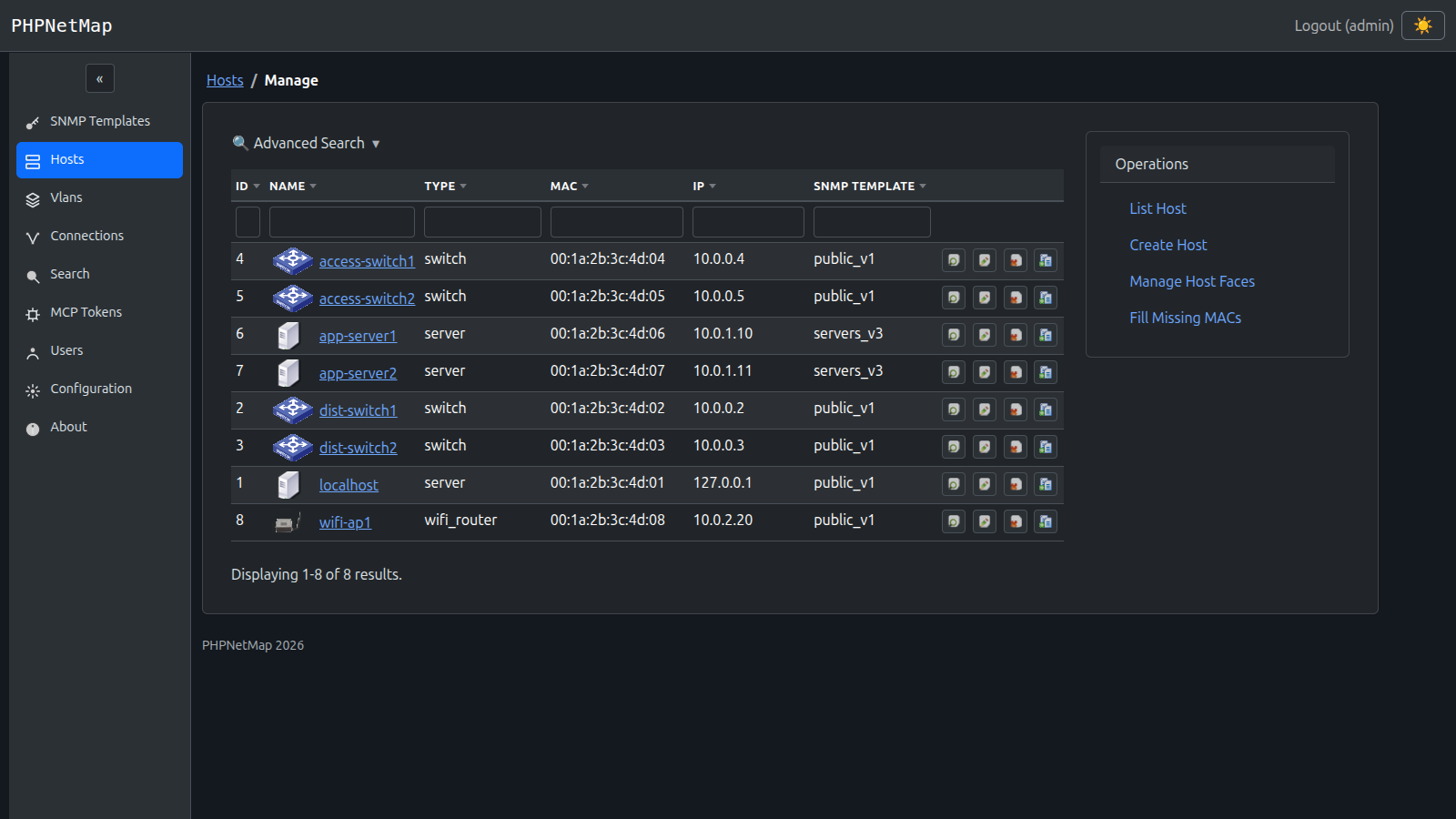1456x819 pixels.
Task: Open the Create Host link
Action: coord(1168,245)
